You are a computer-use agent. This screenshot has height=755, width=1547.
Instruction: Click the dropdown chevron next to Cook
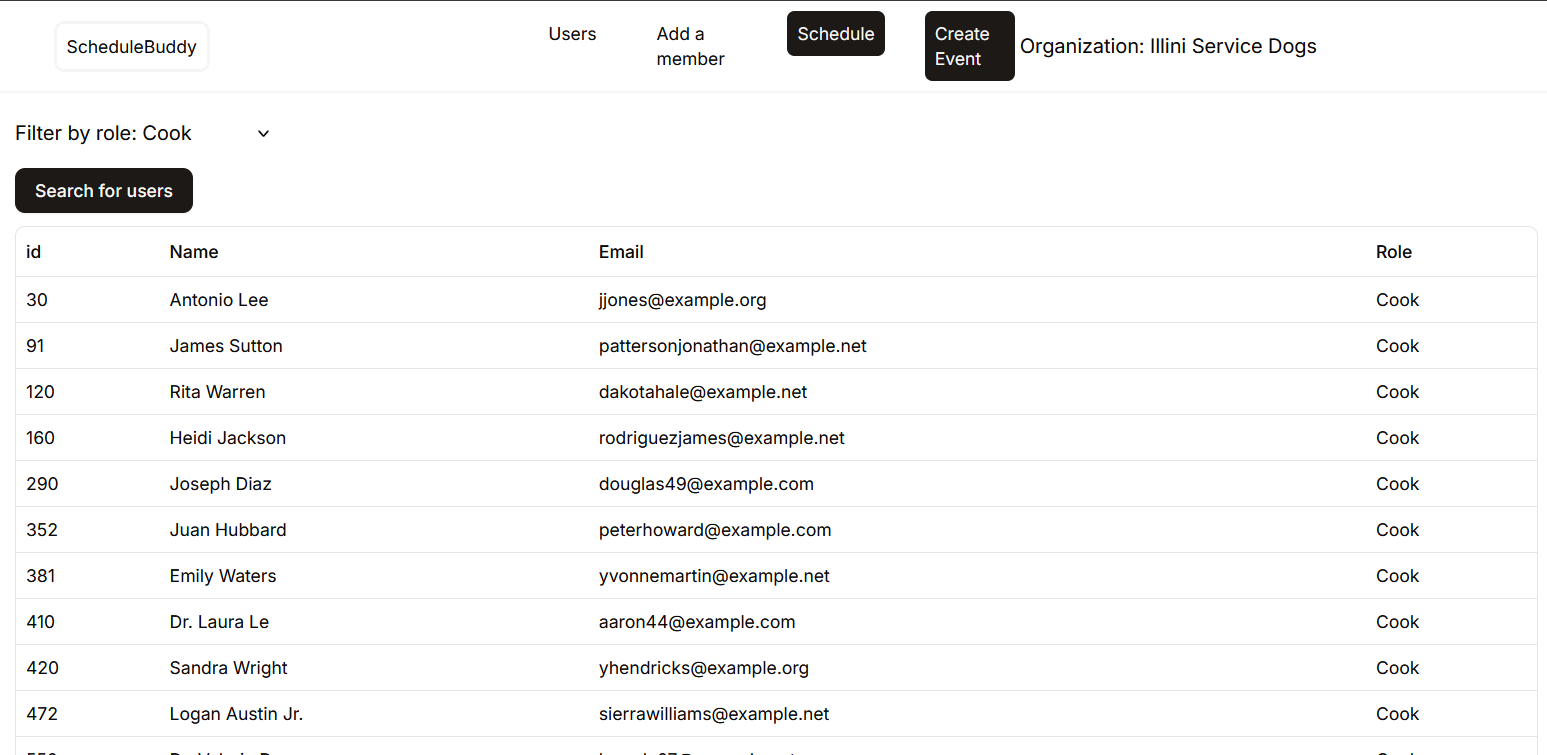263,133
